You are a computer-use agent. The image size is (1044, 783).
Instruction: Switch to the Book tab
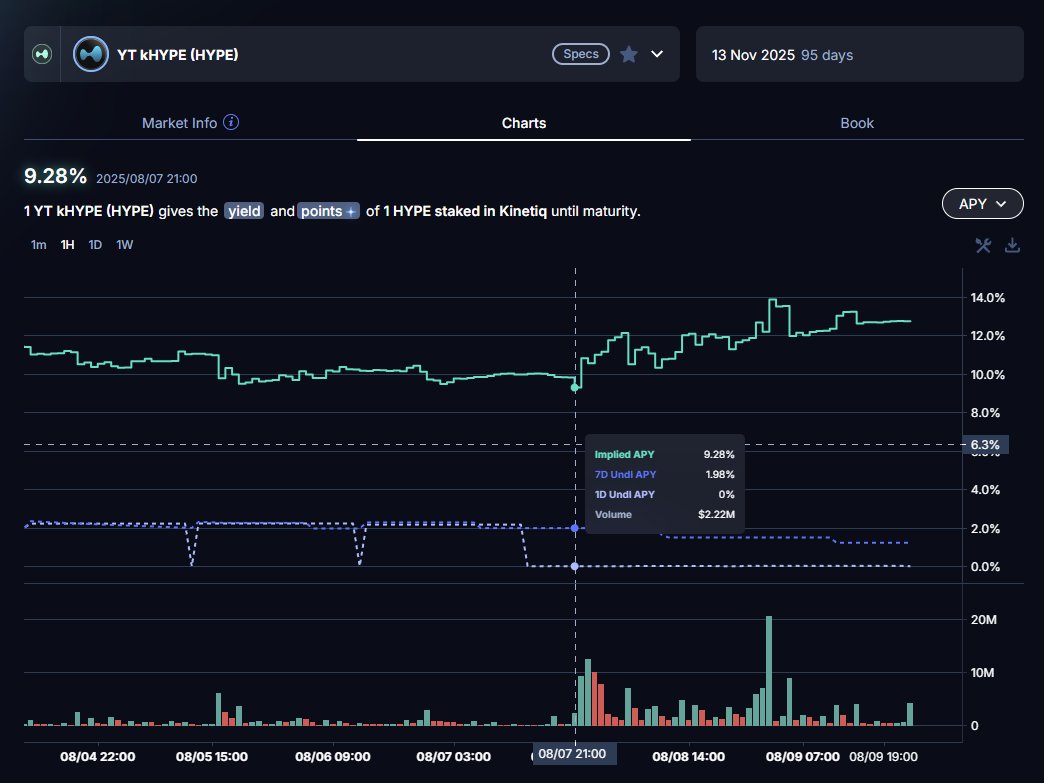857,122
